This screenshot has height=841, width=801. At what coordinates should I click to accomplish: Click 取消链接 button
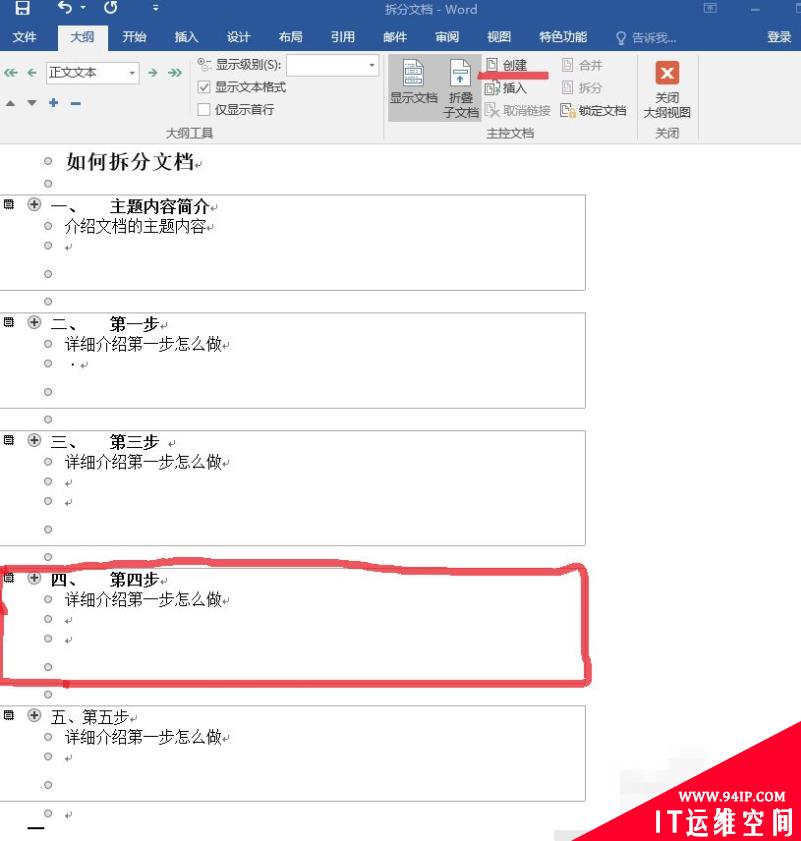(518, 110)
